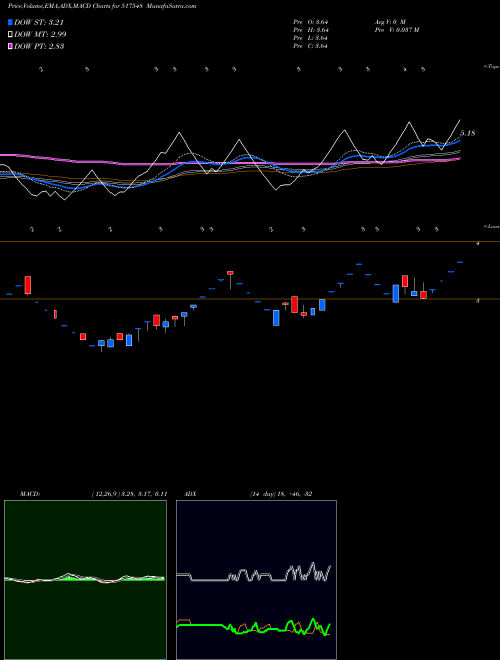This screenshot has height=660, width=500.
Task: Select the 'DOW PT: 2.83' legend text
Action: [39, 46]
